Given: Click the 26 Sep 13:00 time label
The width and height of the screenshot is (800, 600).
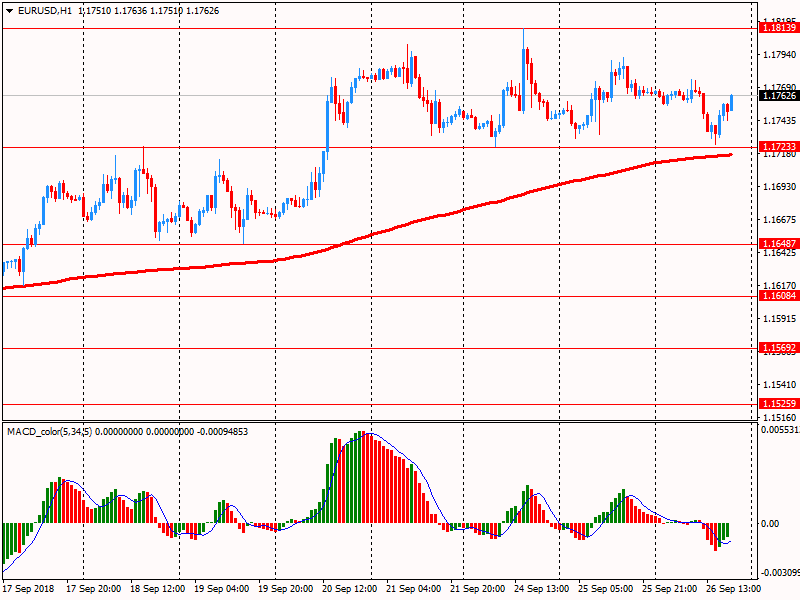Looking at the screenshot, I should point(733,589).
